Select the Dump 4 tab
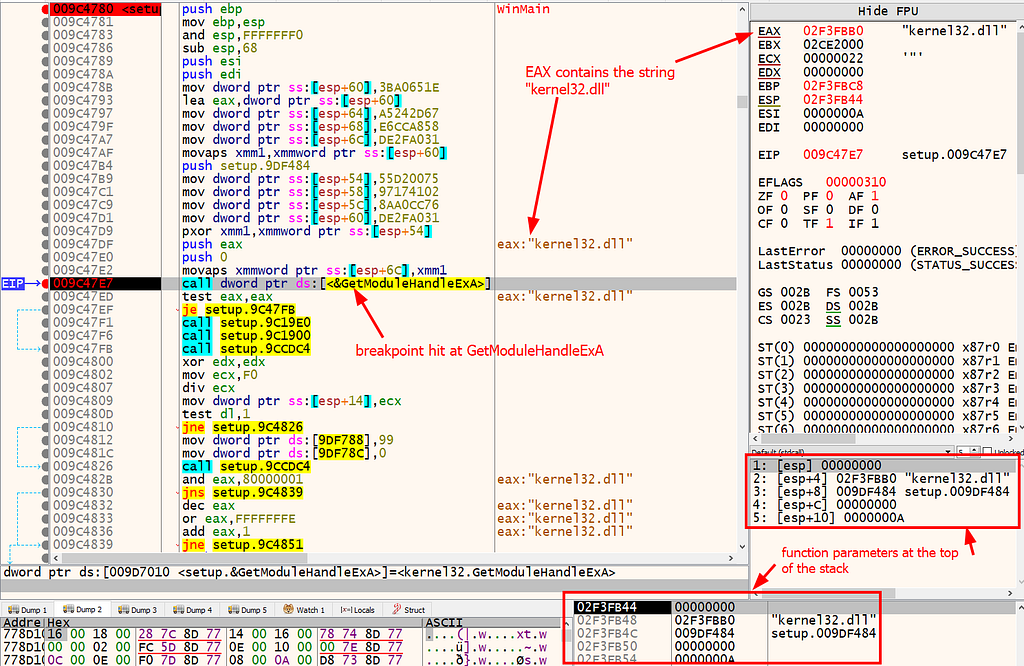1024x666 pixels. pyautogui.click(x=193, y=610)
